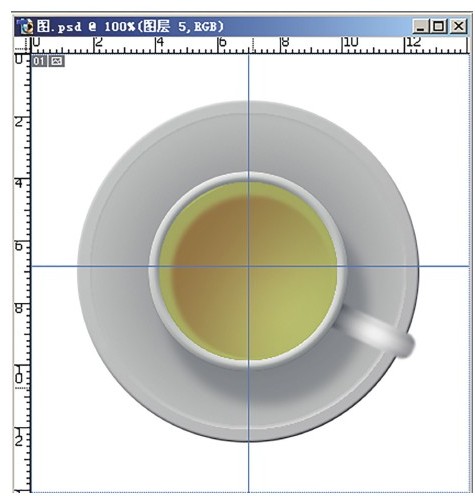Minimize the 图.psd document window
The width and height of the screenshot is (475, 496).
(421, 27)
